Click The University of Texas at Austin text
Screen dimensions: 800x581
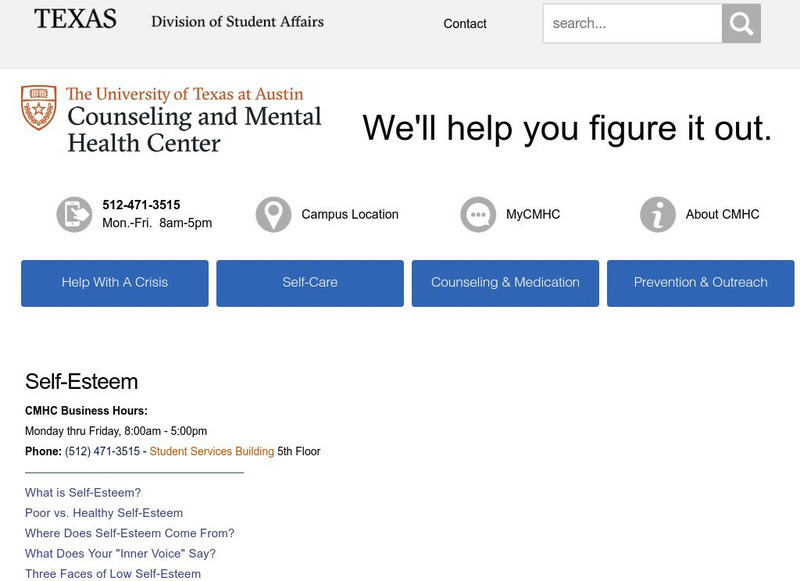point(185,94)
